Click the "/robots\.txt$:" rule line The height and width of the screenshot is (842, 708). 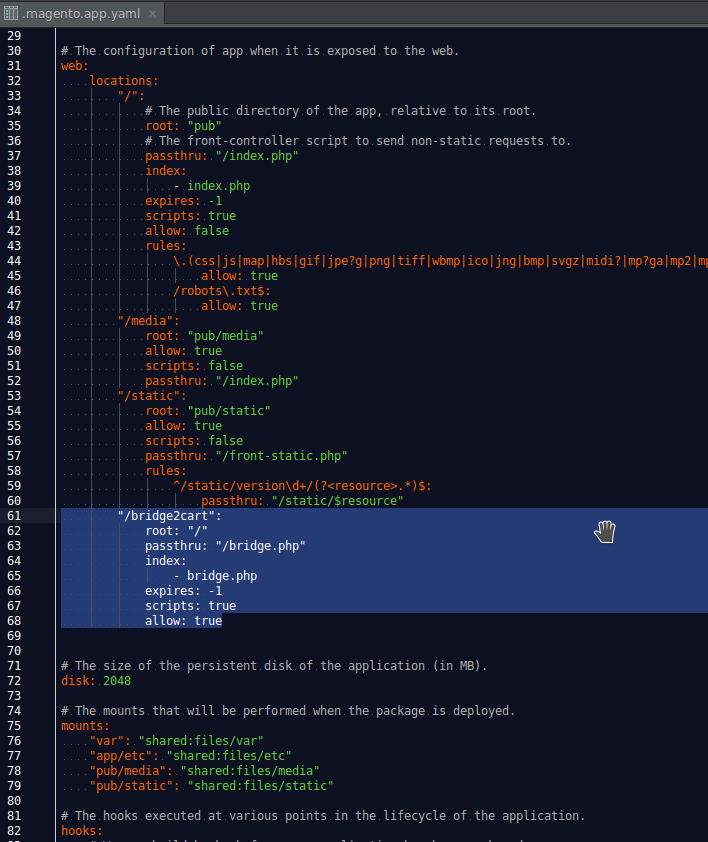tap(222, 291)
